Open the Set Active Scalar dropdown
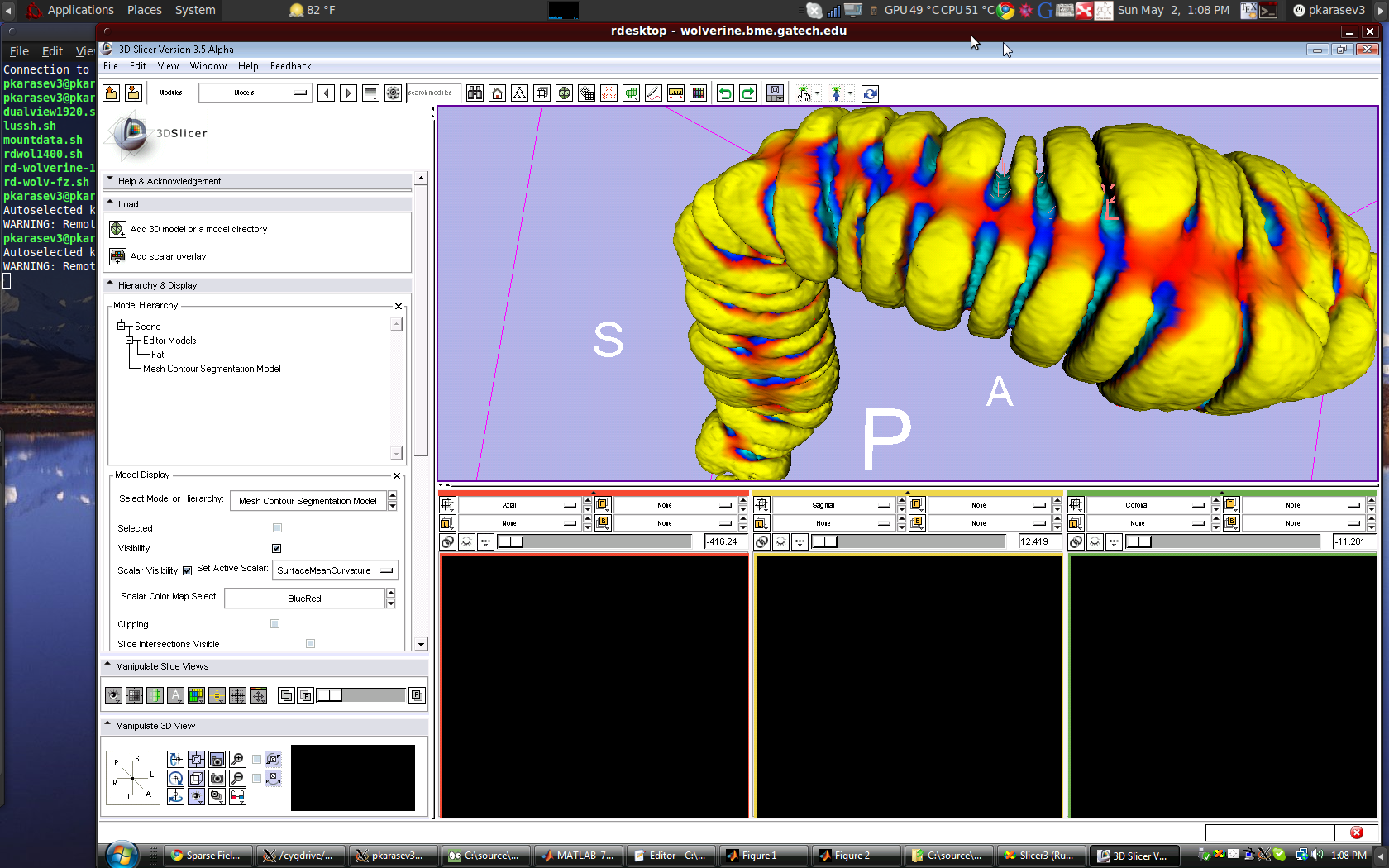1389x868 pixels. pyautogui.click(x=335, y=570)
